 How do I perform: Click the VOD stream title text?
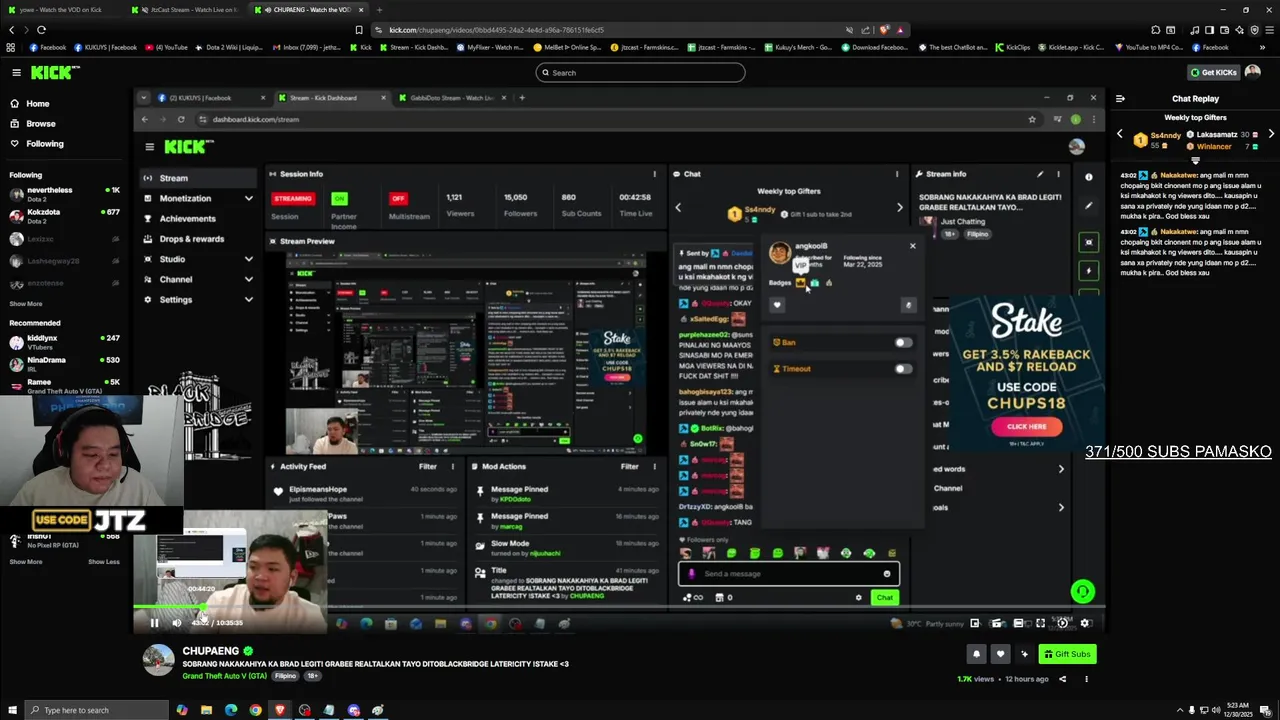coord(375,664)
